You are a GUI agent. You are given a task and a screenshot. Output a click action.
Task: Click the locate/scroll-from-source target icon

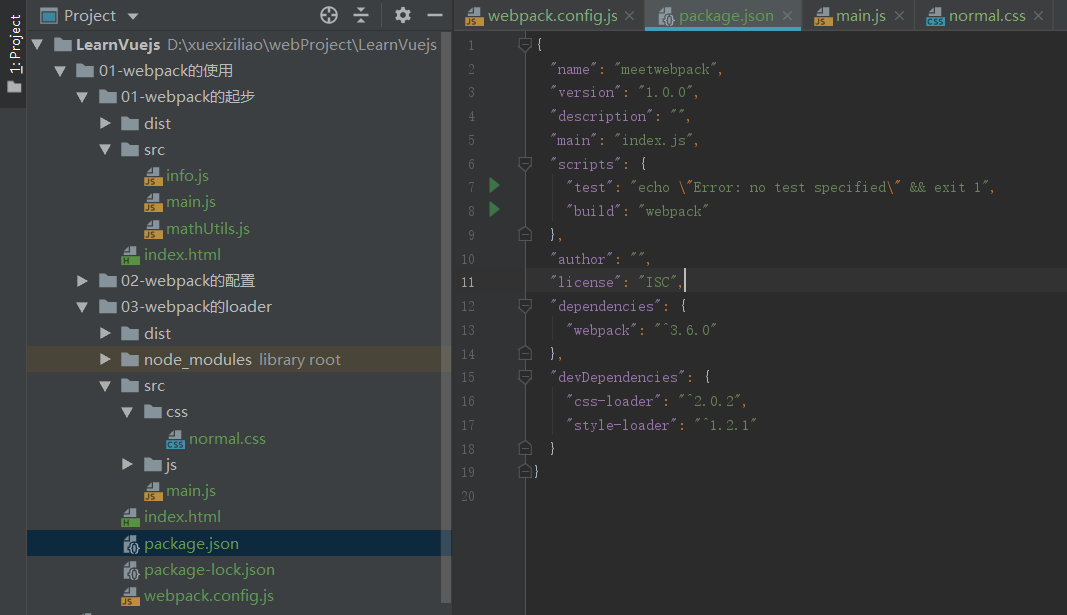point(329,15)
